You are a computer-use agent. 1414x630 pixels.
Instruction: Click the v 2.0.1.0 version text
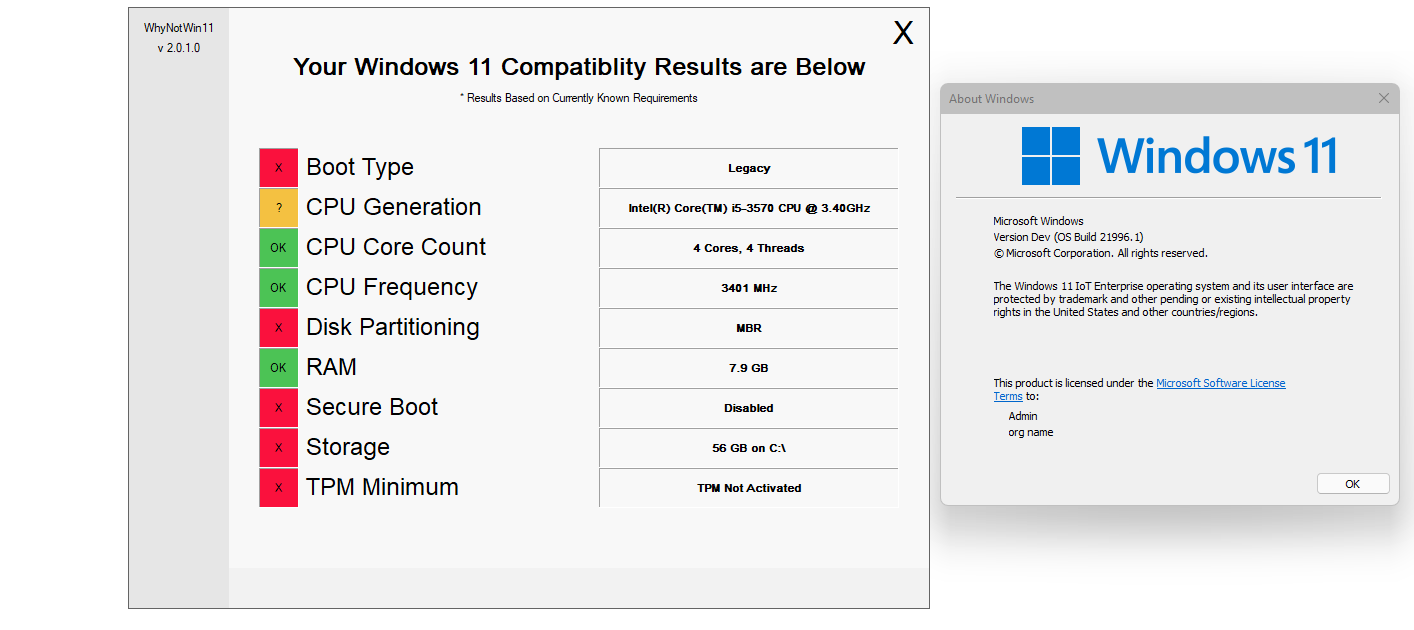179,48
